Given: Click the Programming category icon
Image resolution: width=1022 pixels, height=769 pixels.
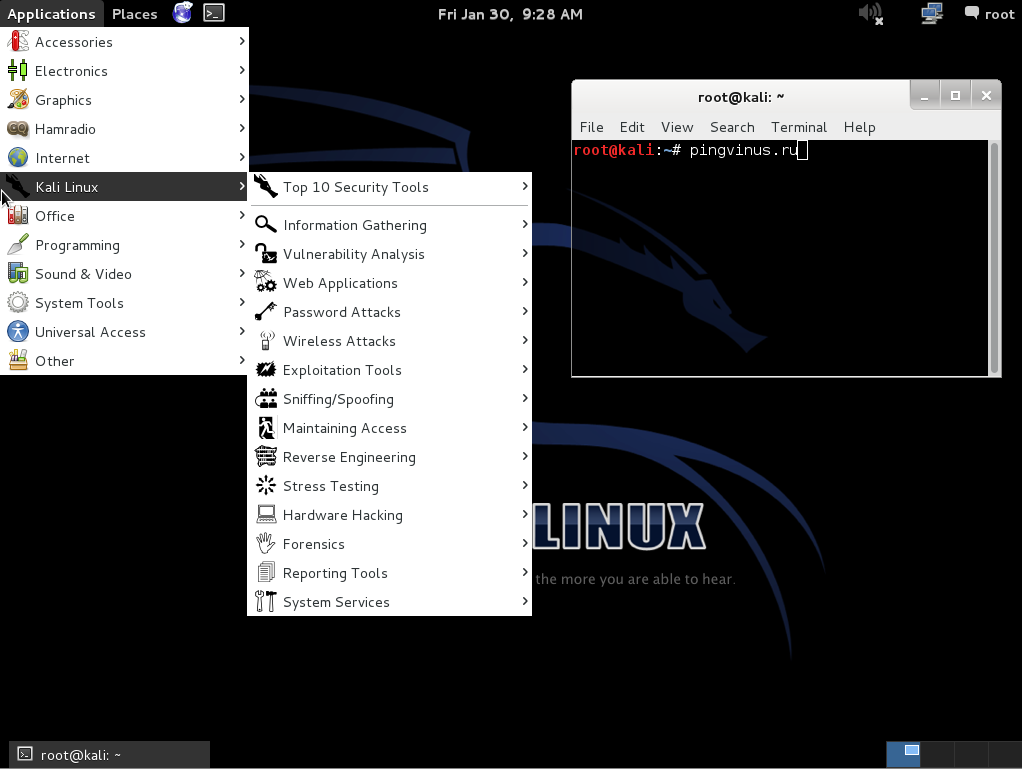Looking at the screenshot, I should tap(18, 244).
